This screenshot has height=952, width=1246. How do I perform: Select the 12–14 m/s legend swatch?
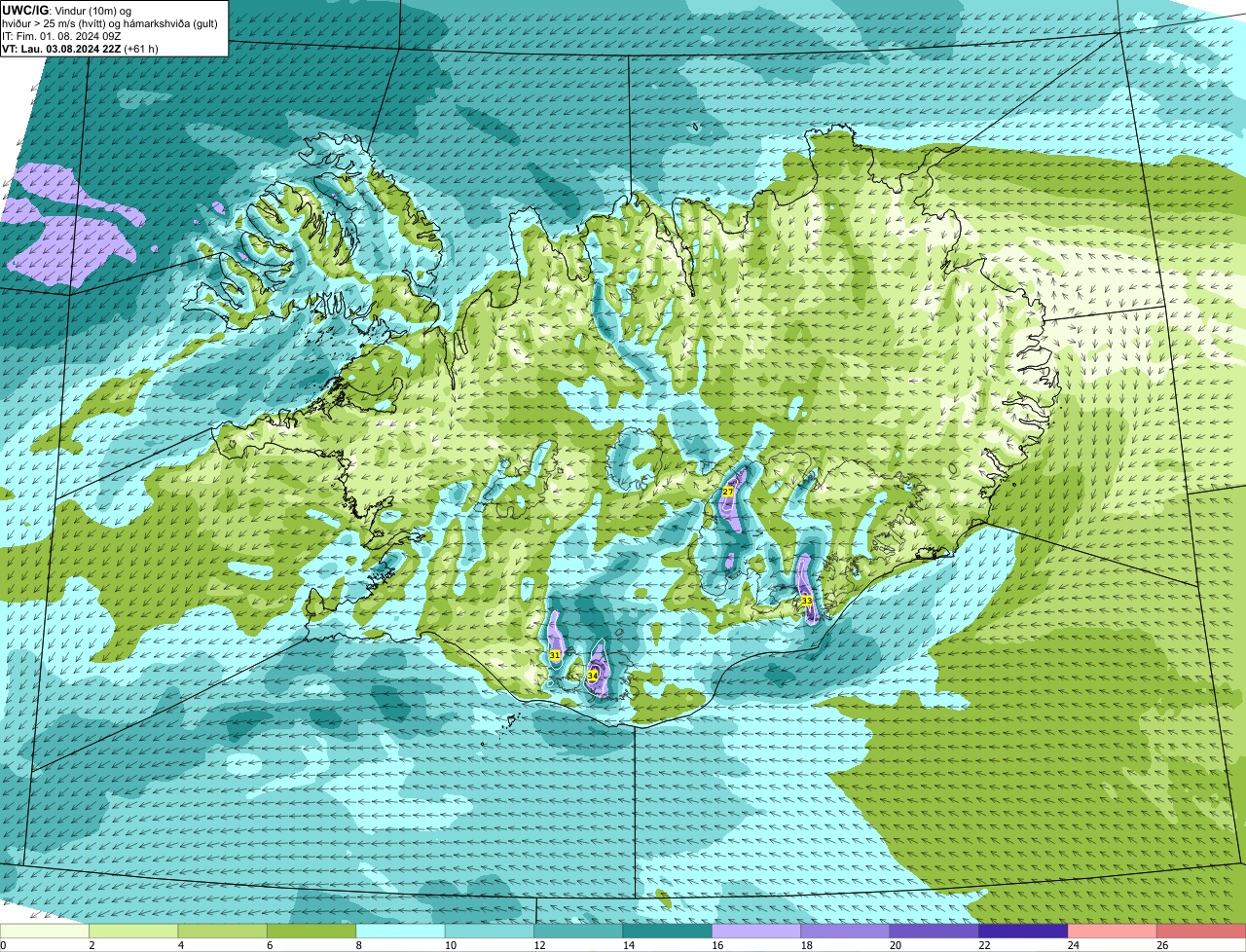(579, 931)
